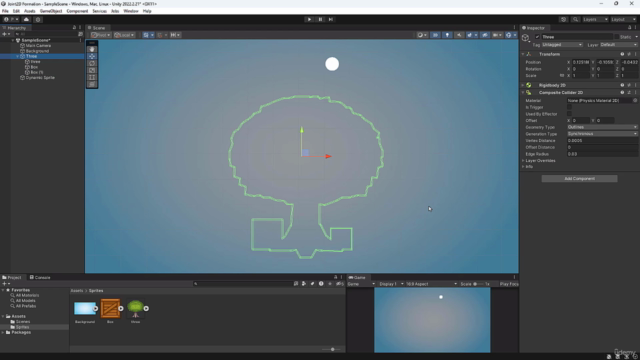Click Add Component button

[x=579, y=178]
